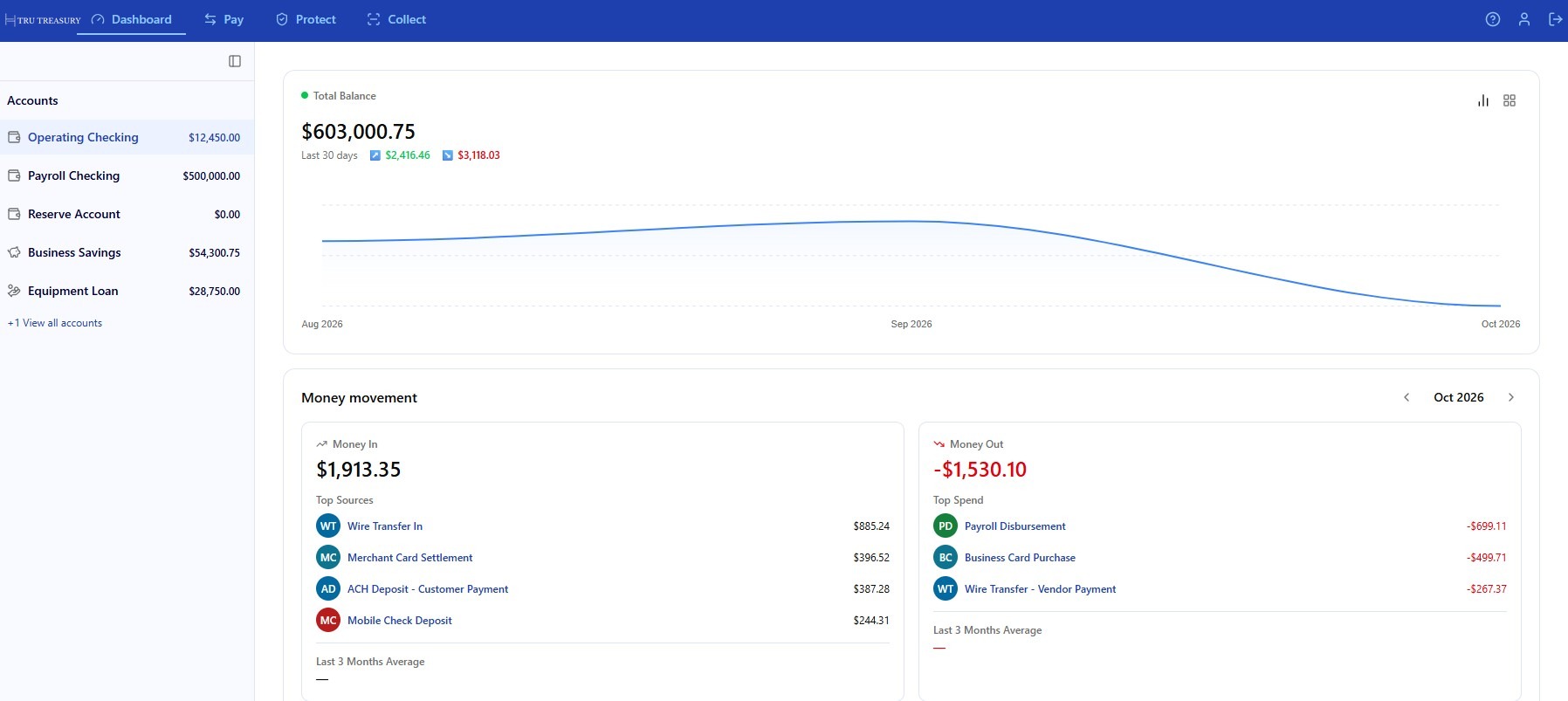
Task: Collapse the accounts sidebar panel icon
Action: [235, 61]
